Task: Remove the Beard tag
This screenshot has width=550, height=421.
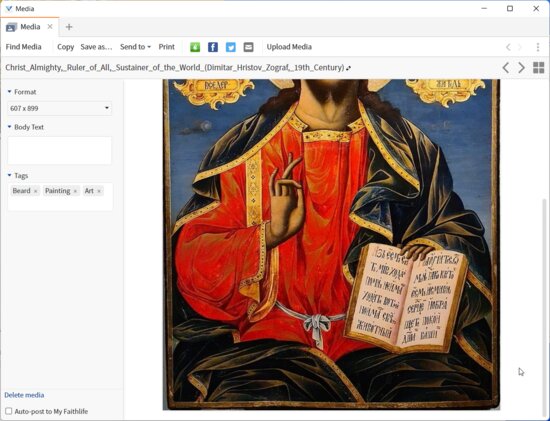Action: [35, 191]
